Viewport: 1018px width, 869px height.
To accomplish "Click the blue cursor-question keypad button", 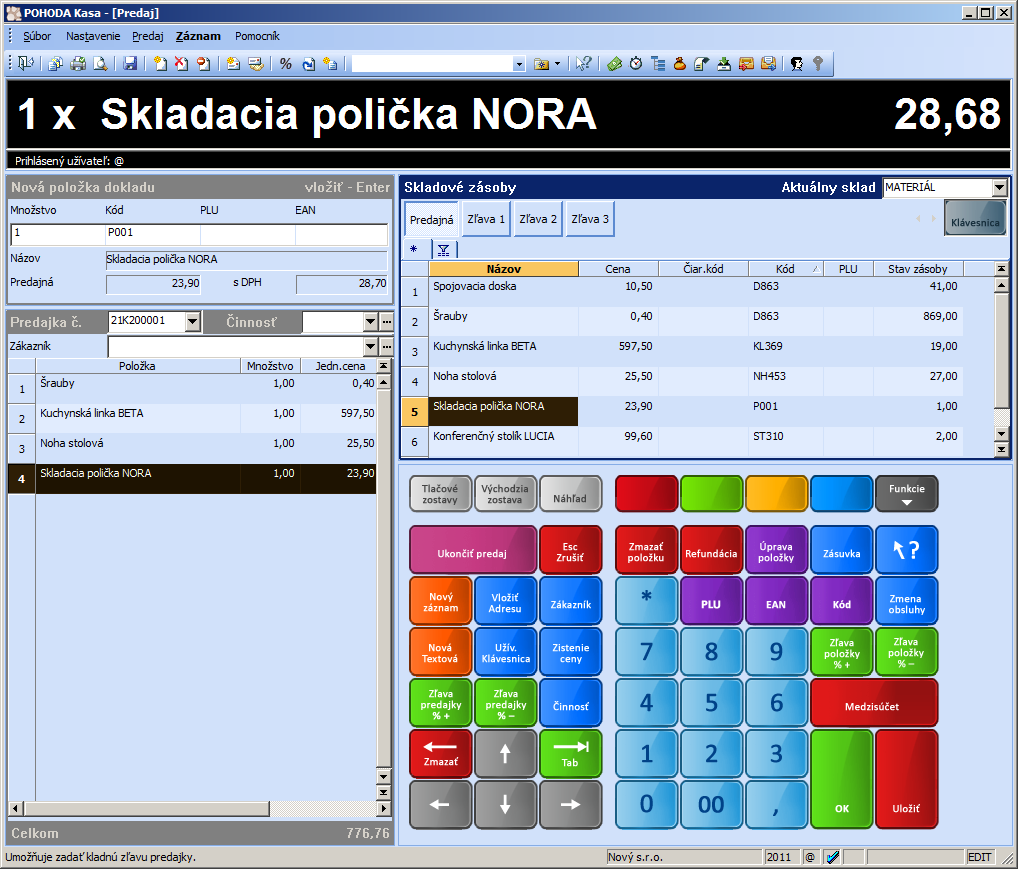I will click(906, 551).
